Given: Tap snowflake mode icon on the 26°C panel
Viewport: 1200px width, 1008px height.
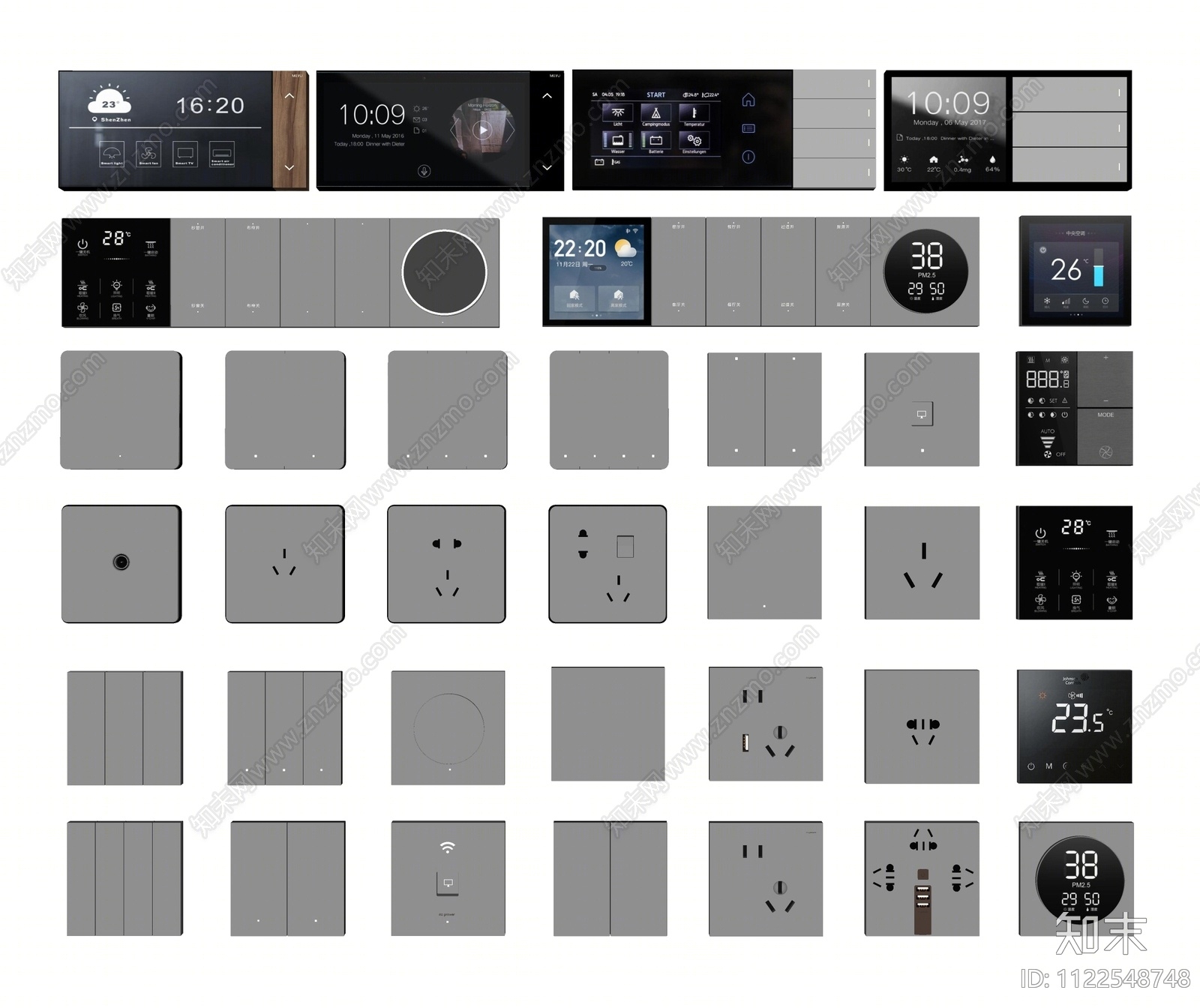Looking at the screenshot, I should pyautogui.click(x=1047, y=301).
